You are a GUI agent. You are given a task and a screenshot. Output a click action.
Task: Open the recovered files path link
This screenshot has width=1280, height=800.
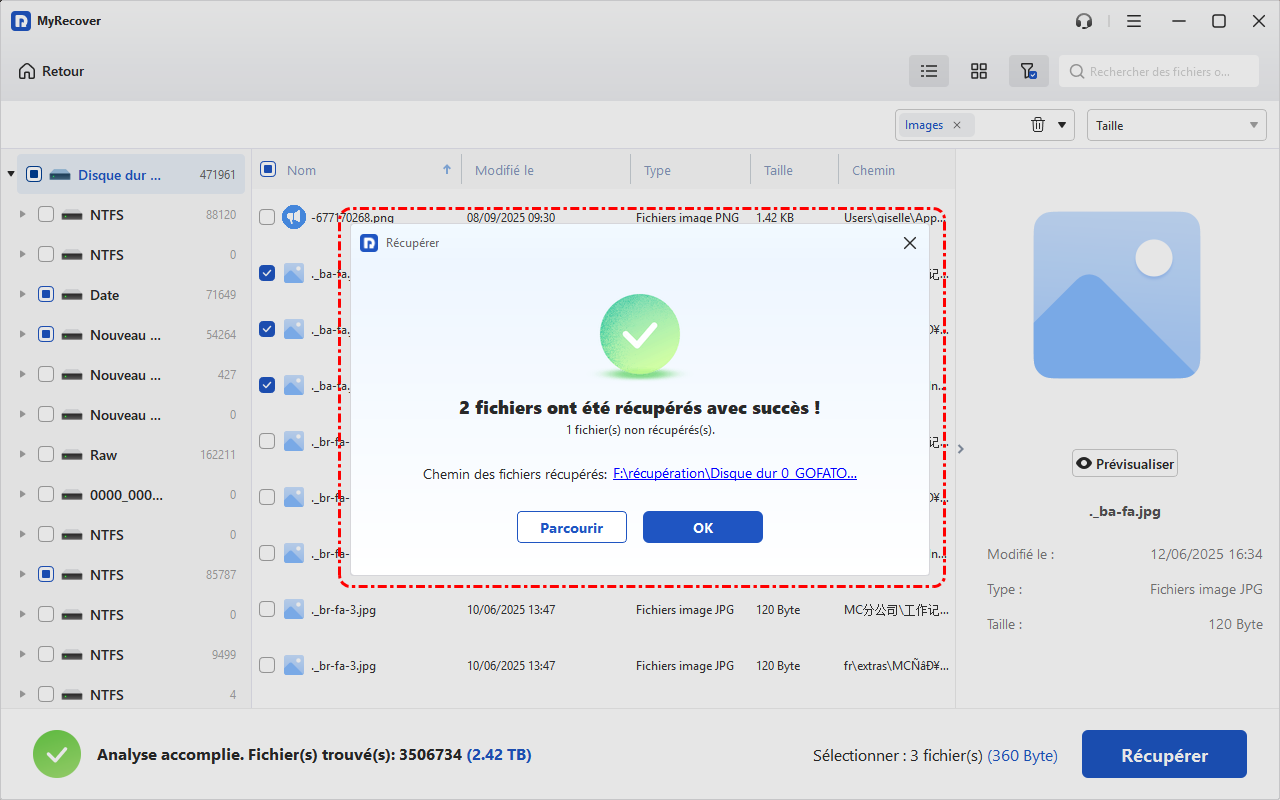coord(734,474)
